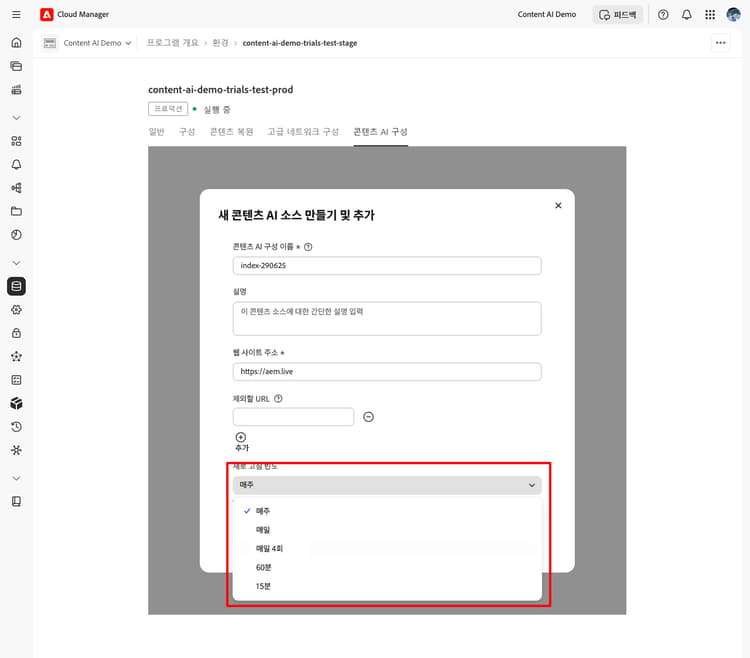Click the 프로덕션 environment badge

coord(168,109)
